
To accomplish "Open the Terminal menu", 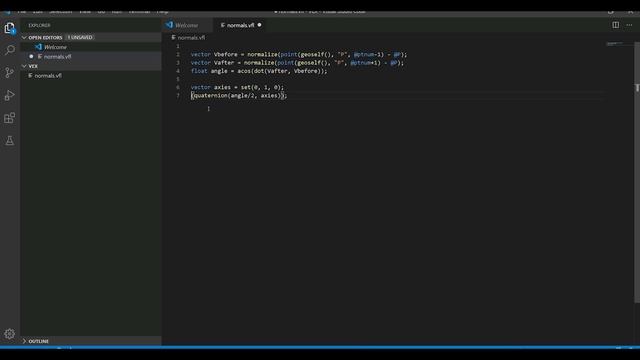I will (x=139, y=11).
